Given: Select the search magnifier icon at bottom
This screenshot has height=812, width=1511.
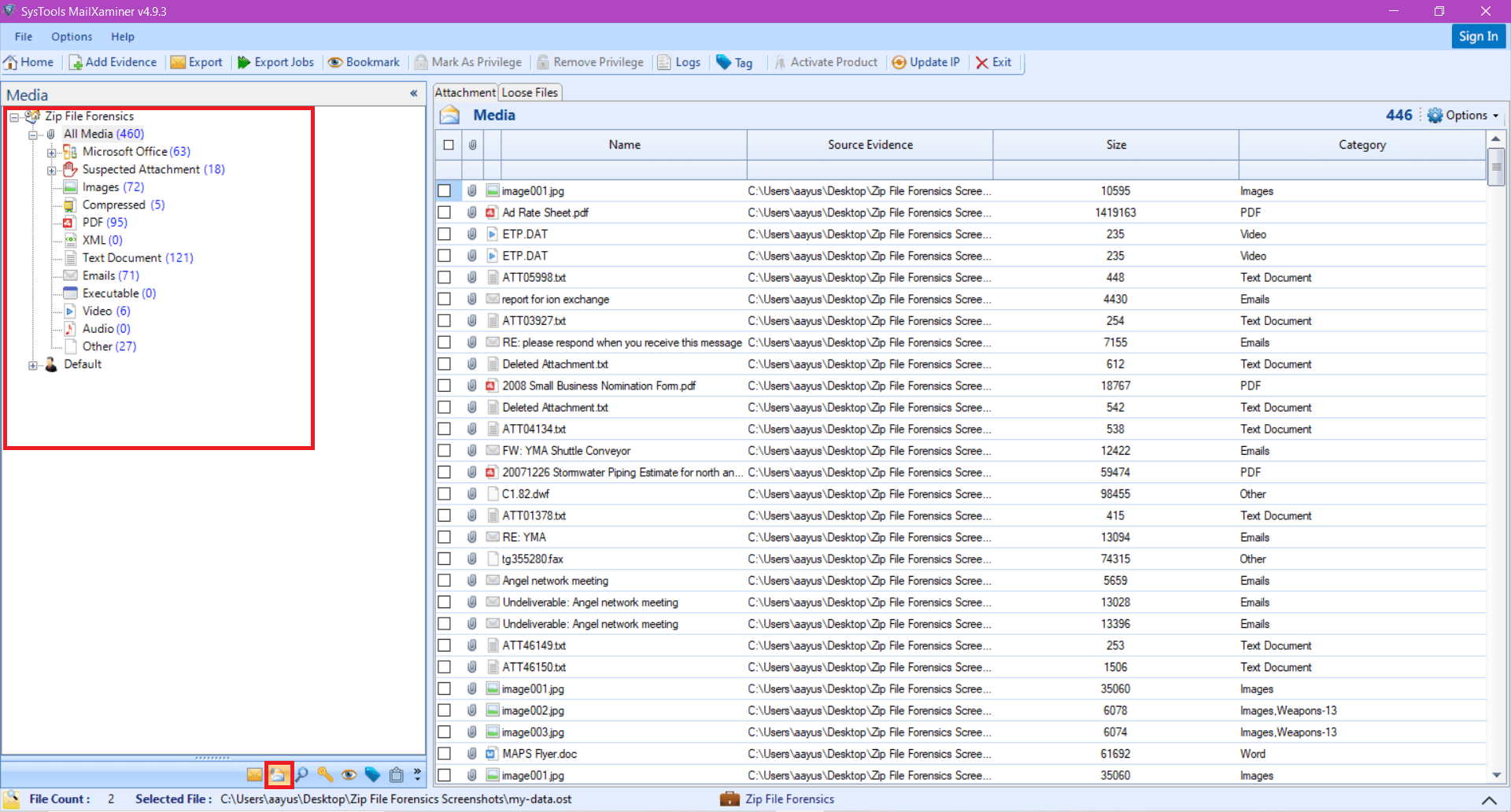Looking at the screenshot, I should tap(301, 775).
